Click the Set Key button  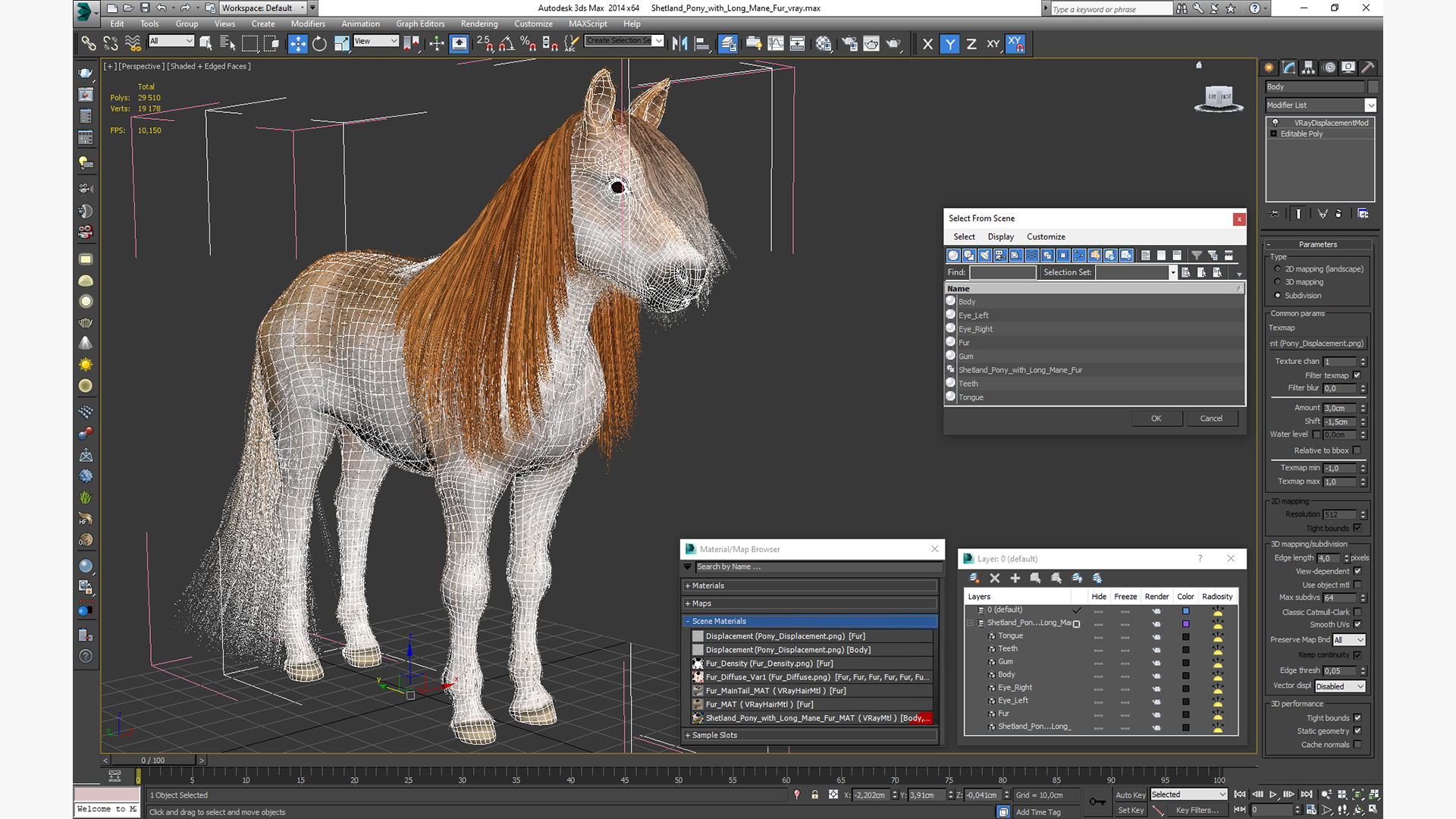click(1130, 810)
